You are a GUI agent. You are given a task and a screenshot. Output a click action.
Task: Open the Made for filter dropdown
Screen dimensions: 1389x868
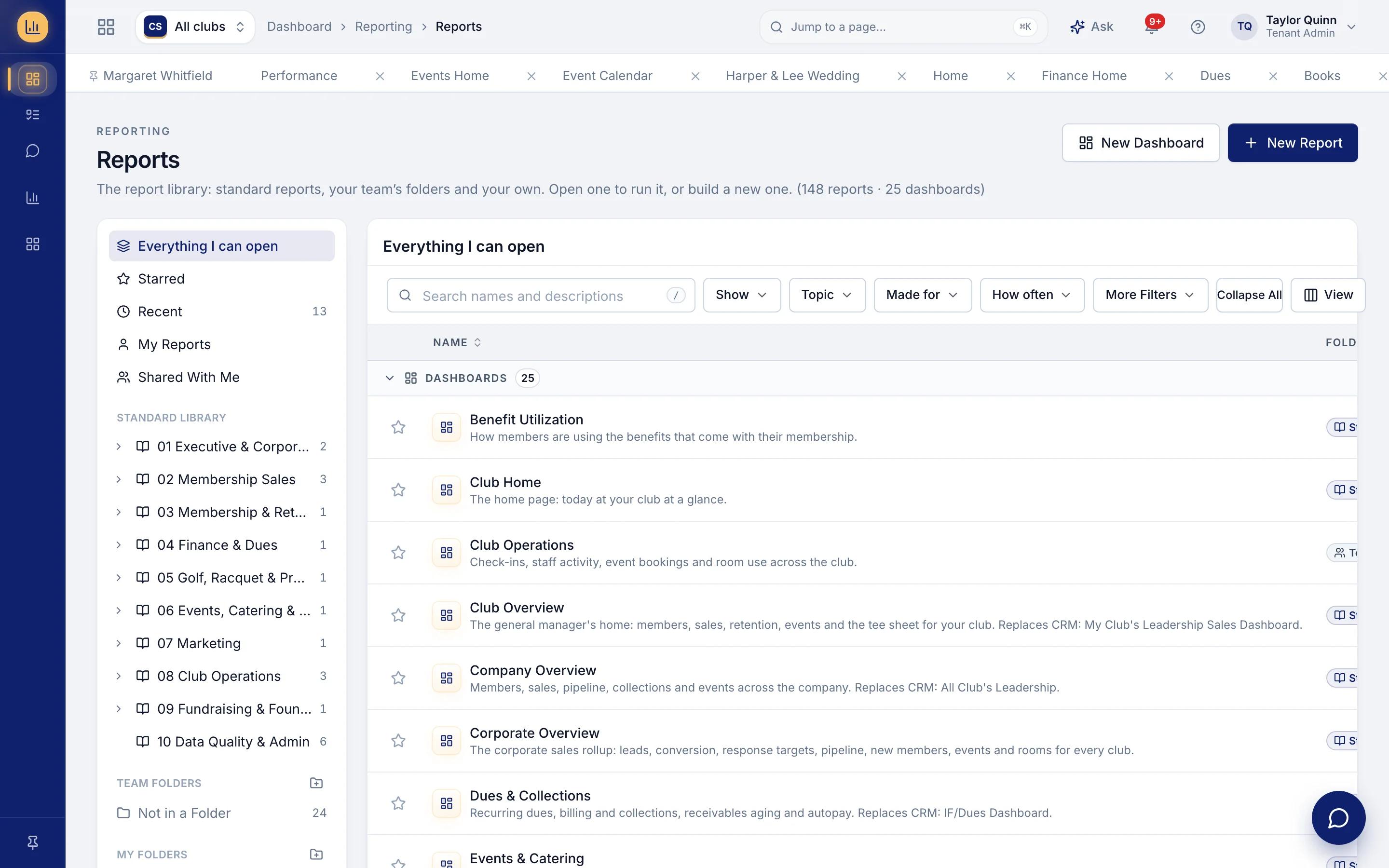[x=922, y=295]
